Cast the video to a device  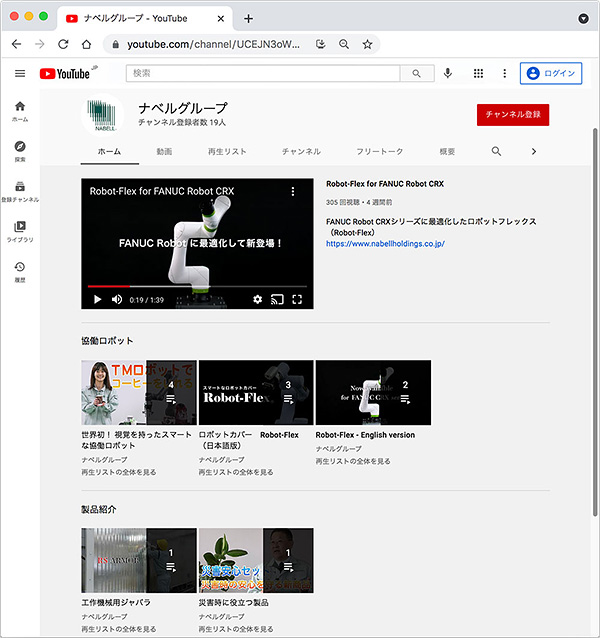click(277, 300)
